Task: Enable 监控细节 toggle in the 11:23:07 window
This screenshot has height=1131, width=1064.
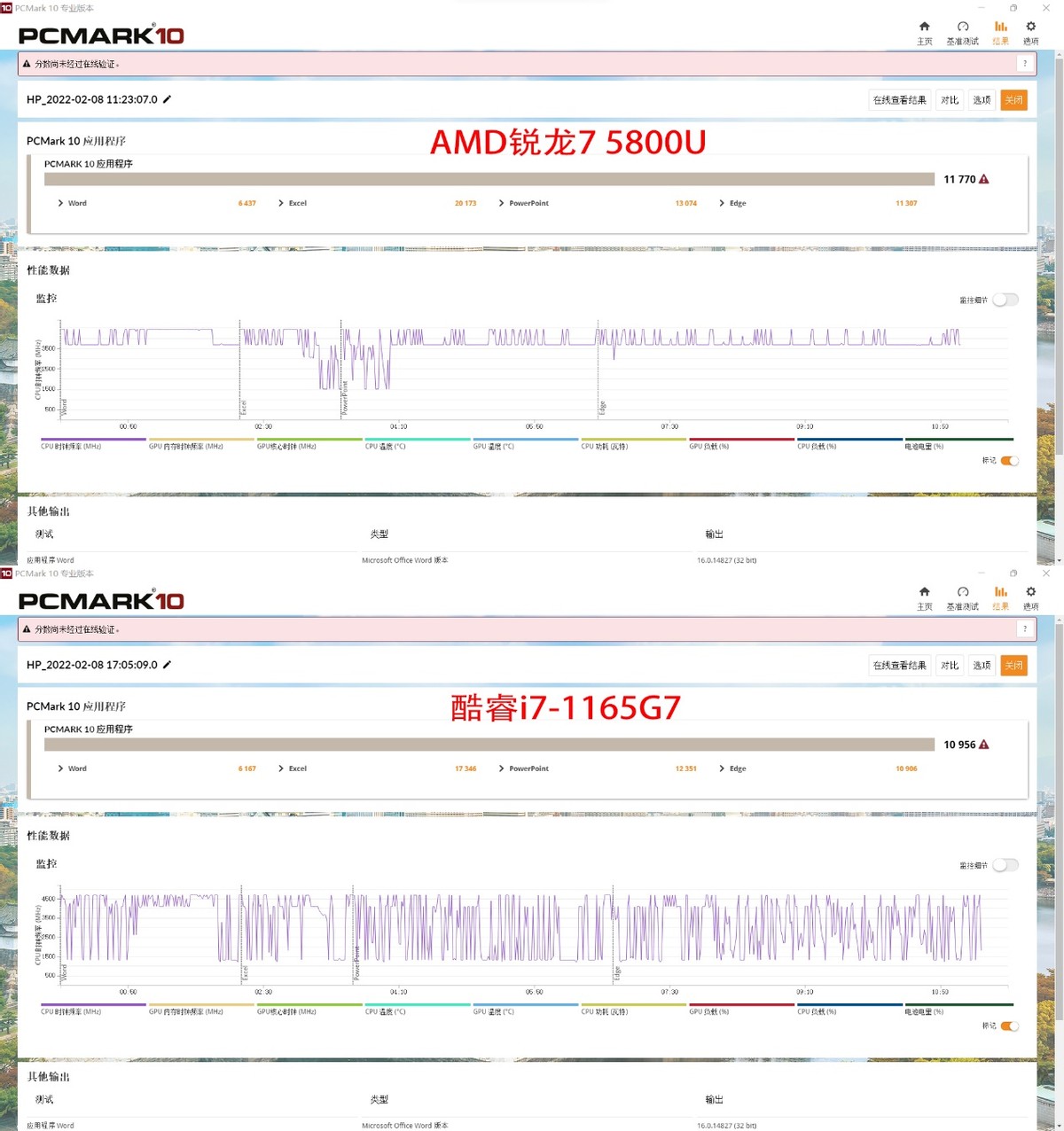Action: 1005,300
